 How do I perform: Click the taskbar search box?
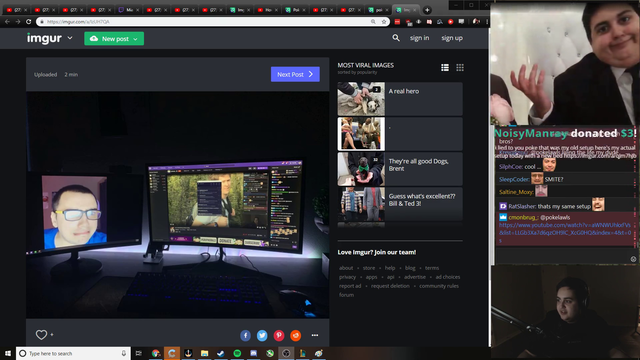pos(73,353)
